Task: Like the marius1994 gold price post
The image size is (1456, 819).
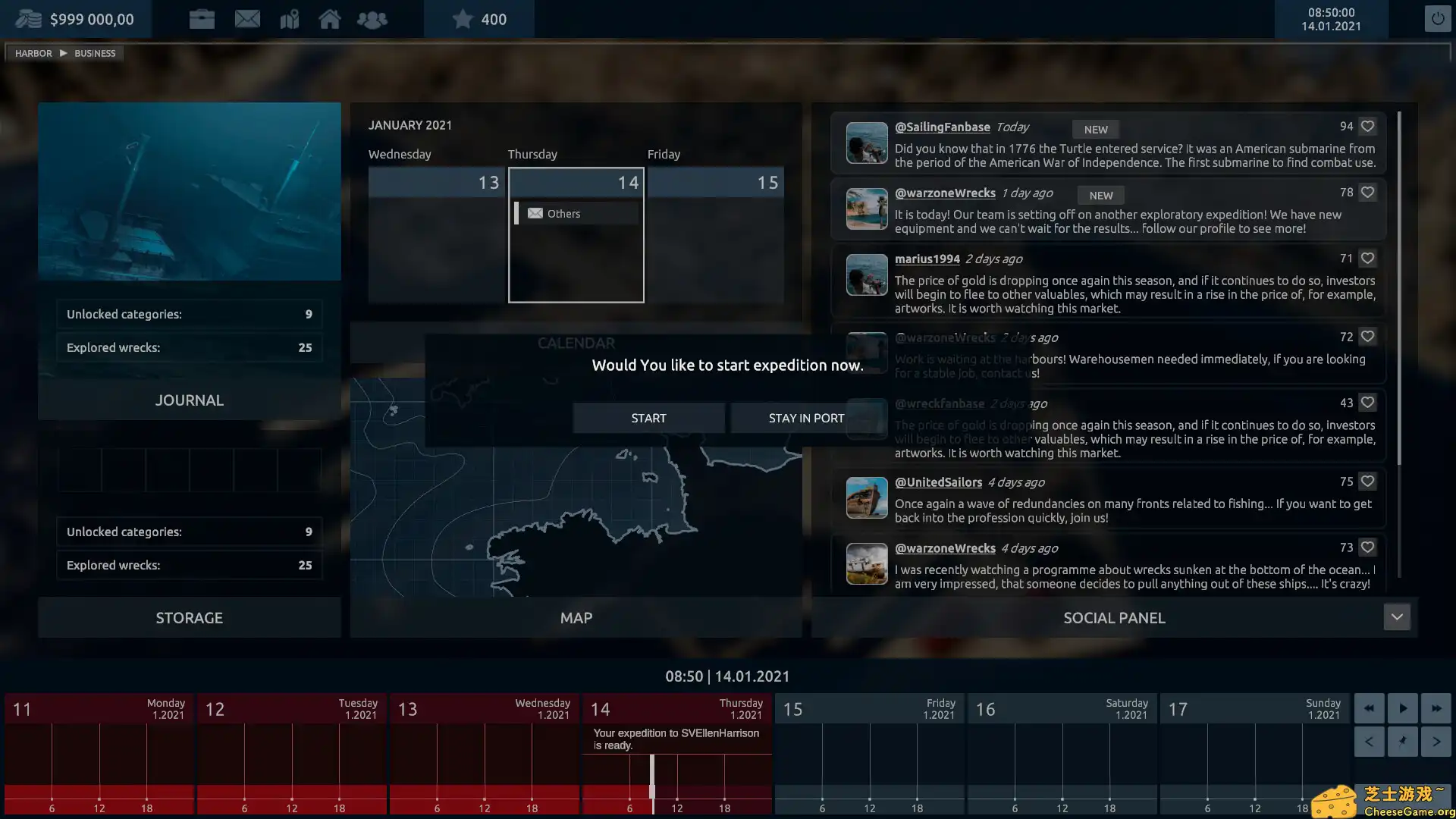Action: 1367,259
